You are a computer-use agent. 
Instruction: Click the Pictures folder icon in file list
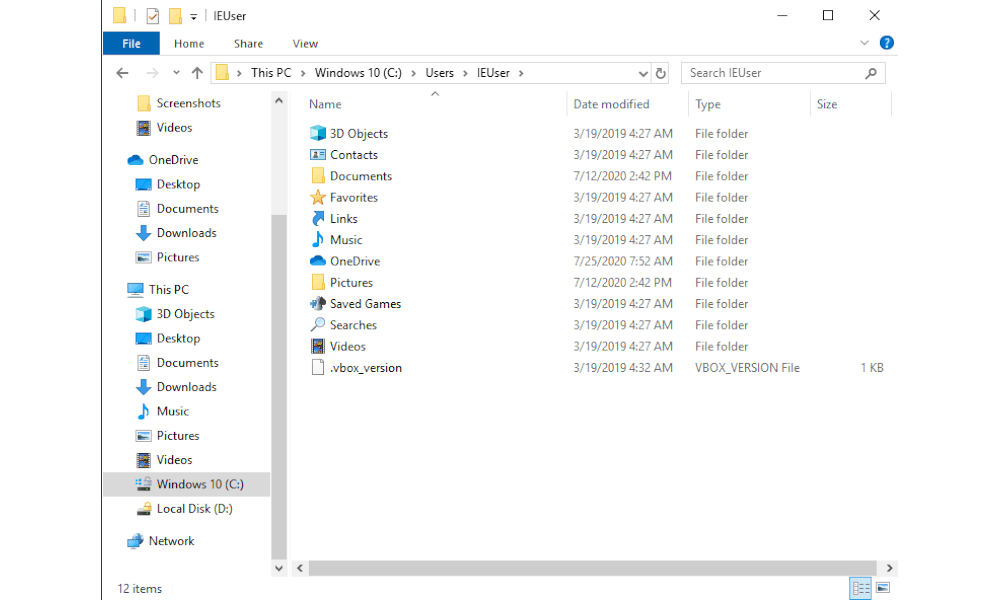(x=318, y=282)
